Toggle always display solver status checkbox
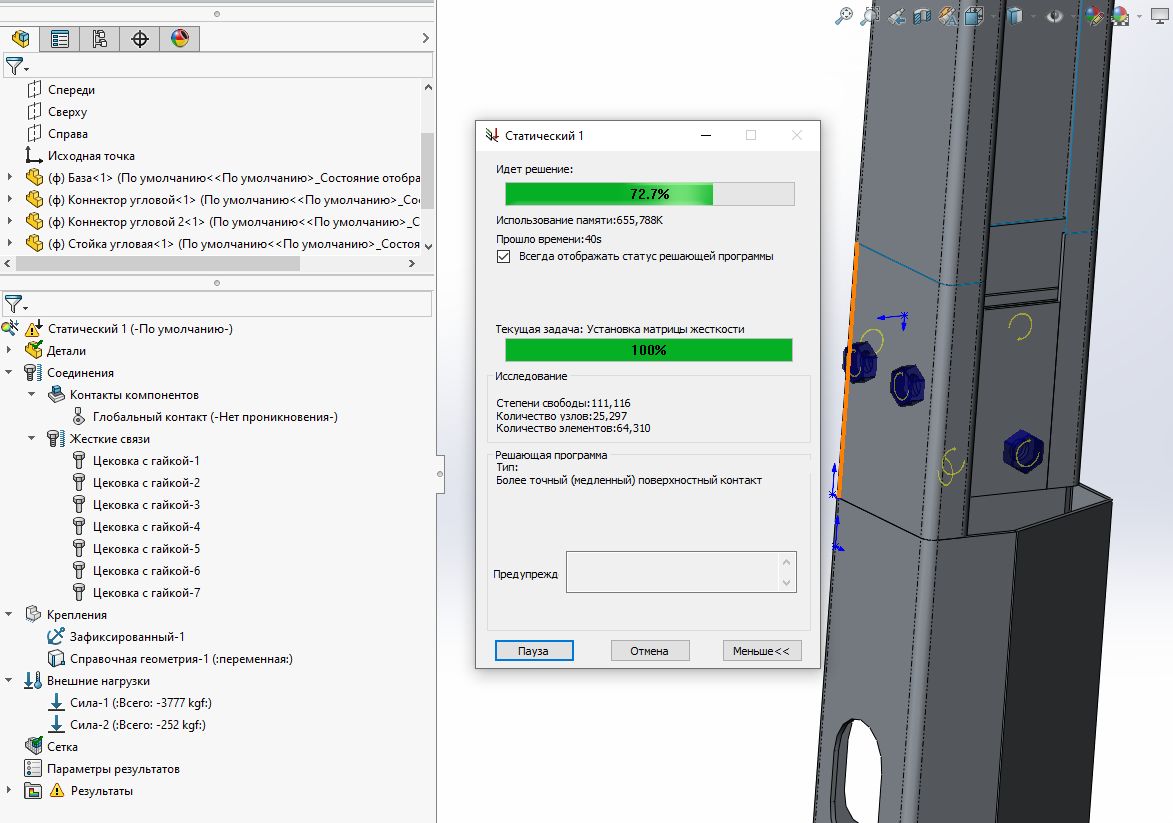The height and width of the screenshot is (823, 1173). [x=503, y=257]
